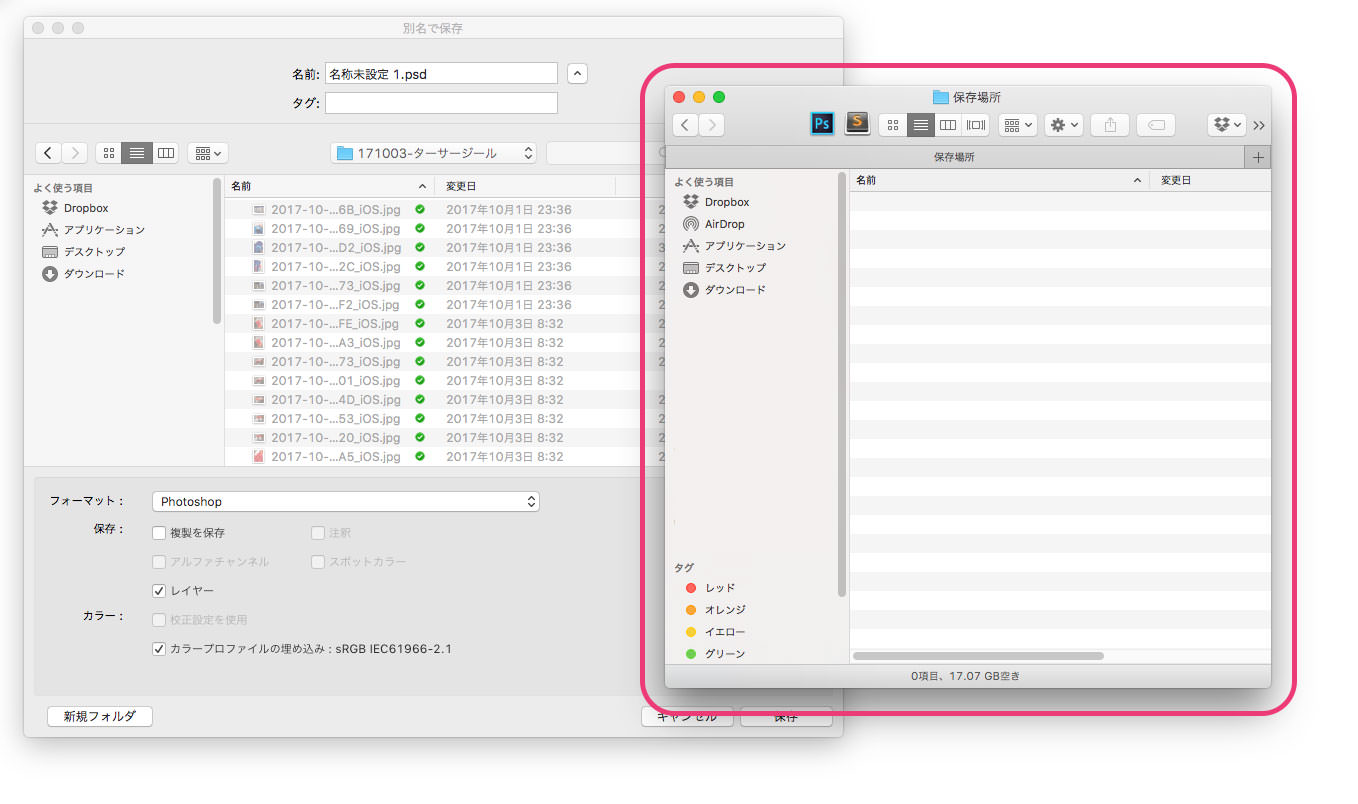Select the 保存場所 Finder tab

pyautogui.click(x=954, y=157)
